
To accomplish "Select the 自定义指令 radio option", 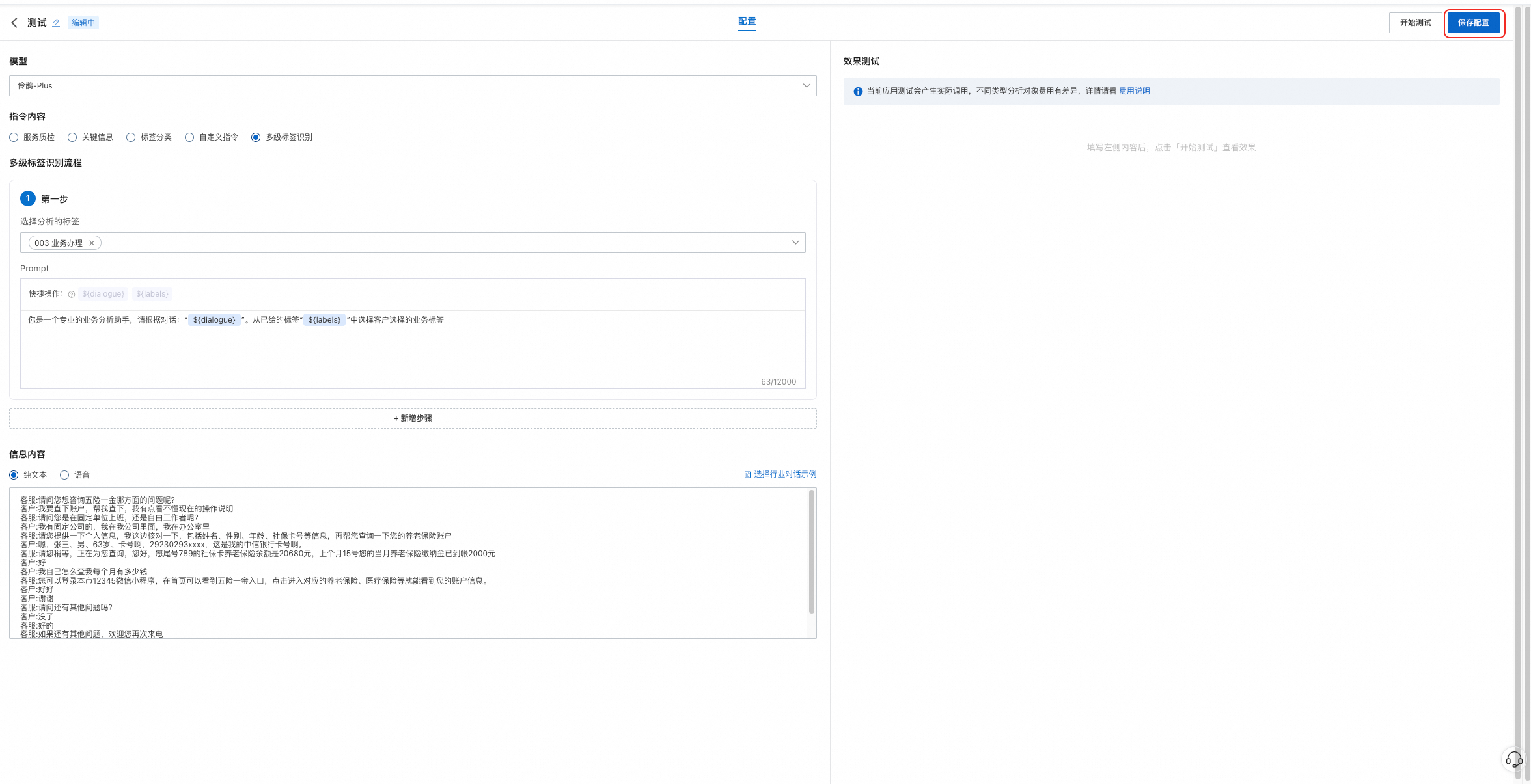I will click(189, 137).
